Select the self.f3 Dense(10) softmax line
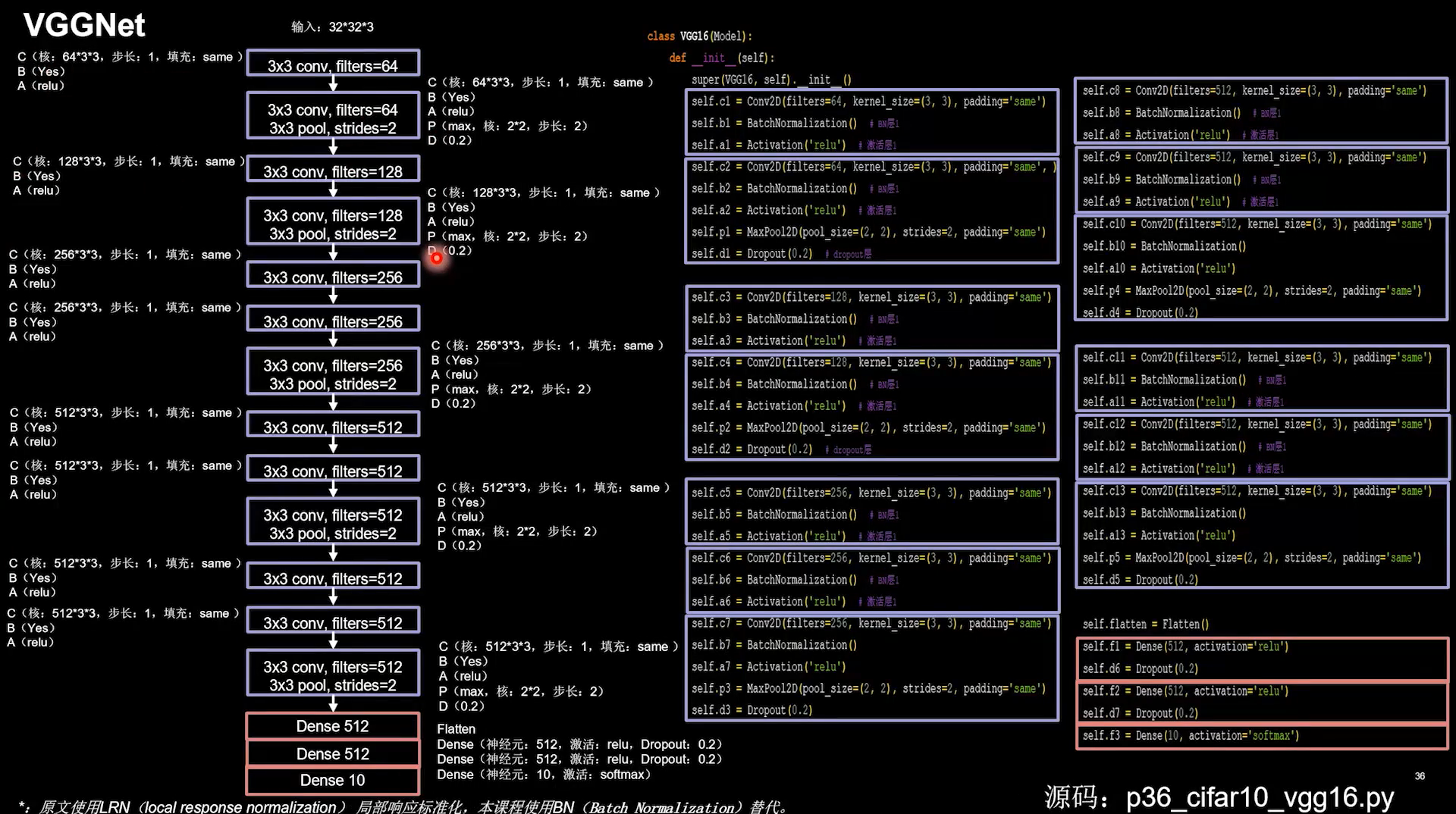The width and height of the screenshot is (1456, 814). coord(1191,735)
